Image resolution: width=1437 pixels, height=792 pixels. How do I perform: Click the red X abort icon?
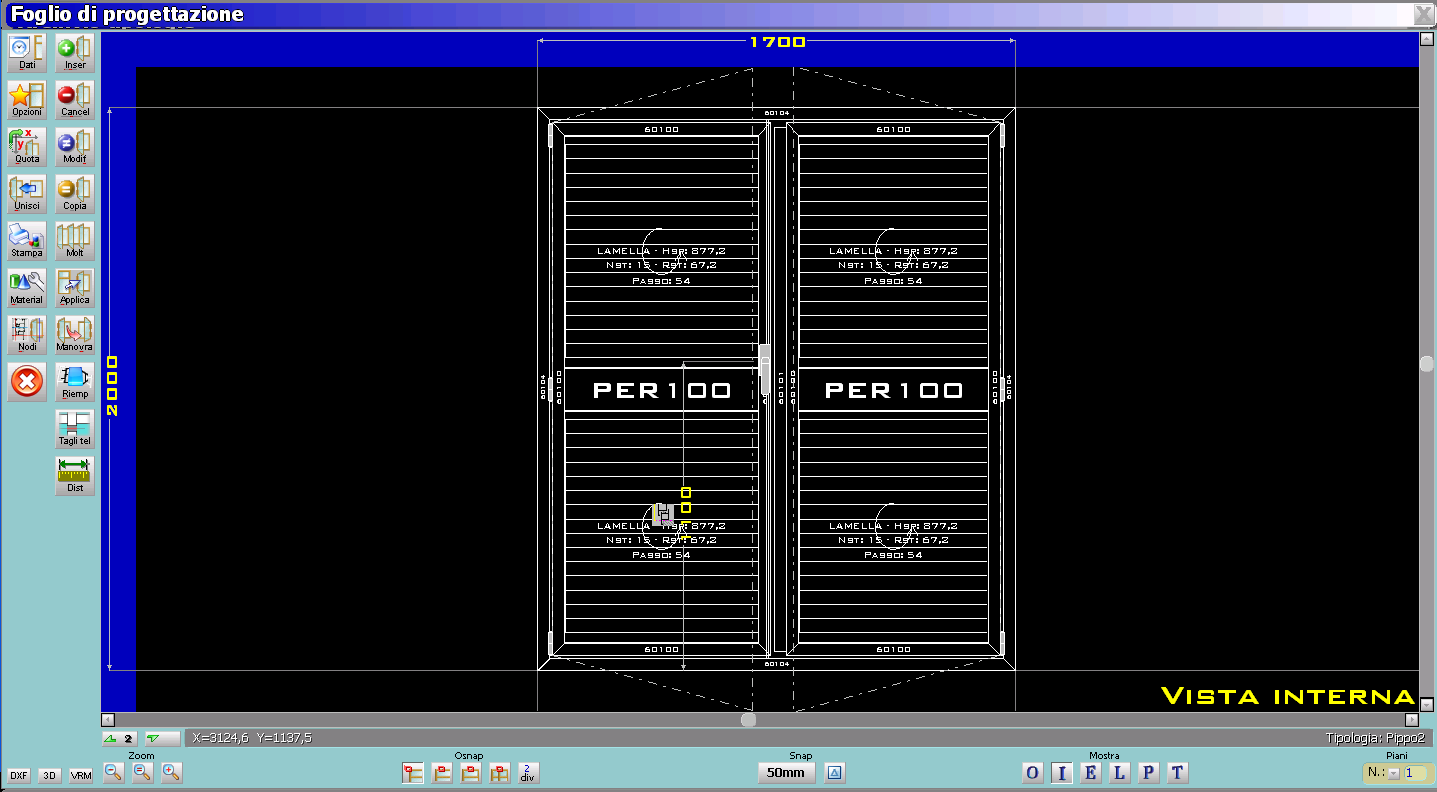pyautogui.click(x=27, y=382)
